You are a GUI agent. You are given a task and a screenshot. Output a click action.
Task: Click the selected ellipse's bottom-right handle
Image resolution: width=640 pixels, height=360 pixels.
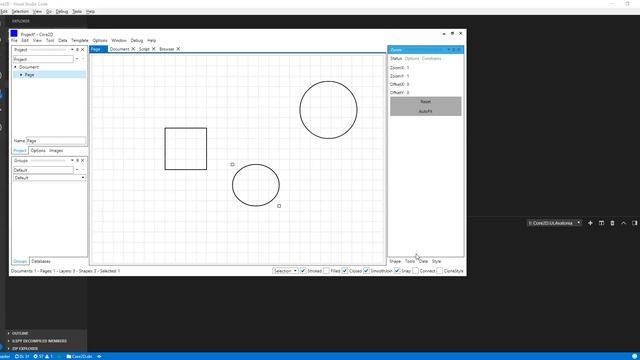pyautogui.click(x=279, y=206)
